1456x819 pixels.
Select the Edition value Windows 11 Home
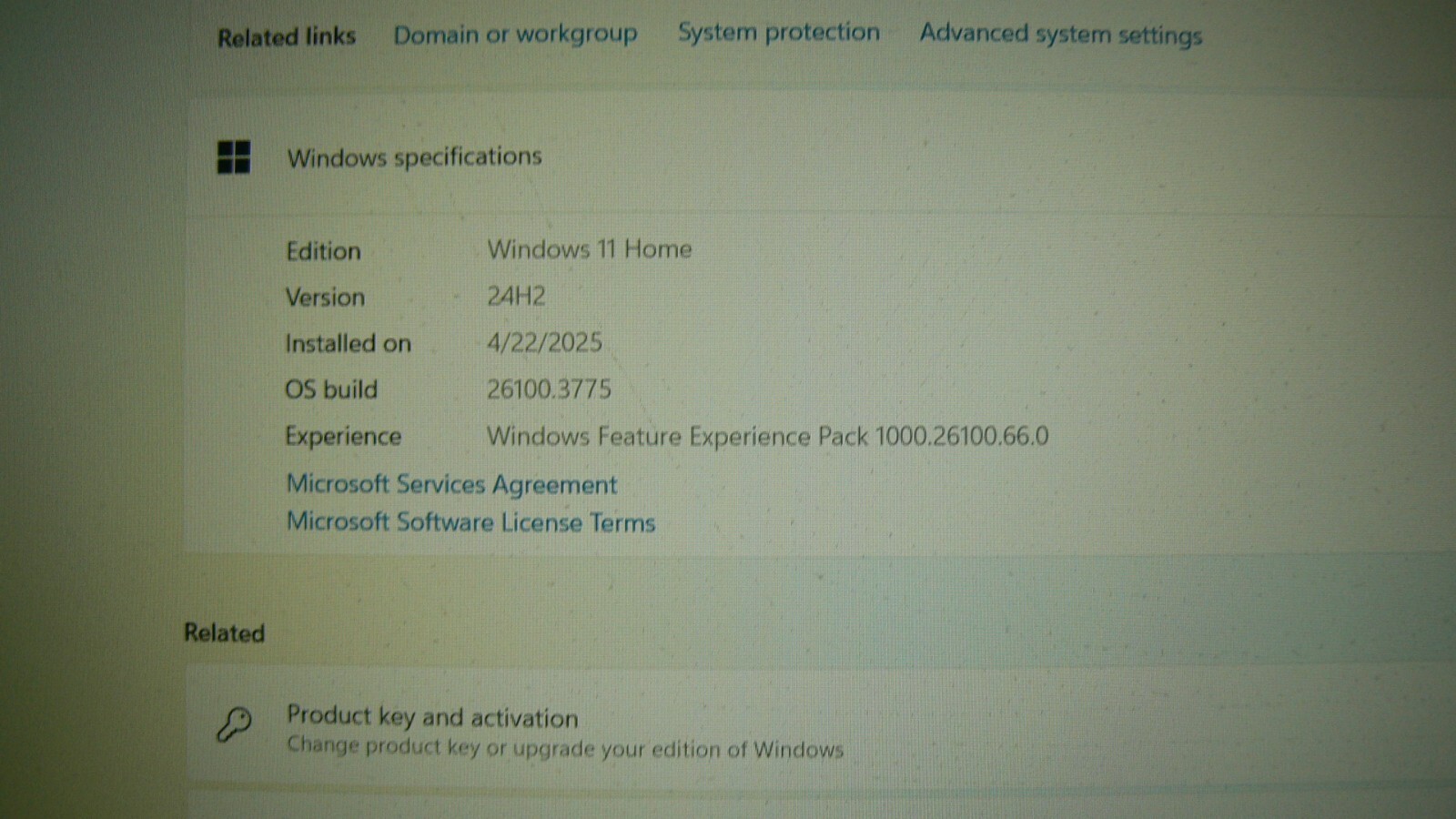point(590,249)
